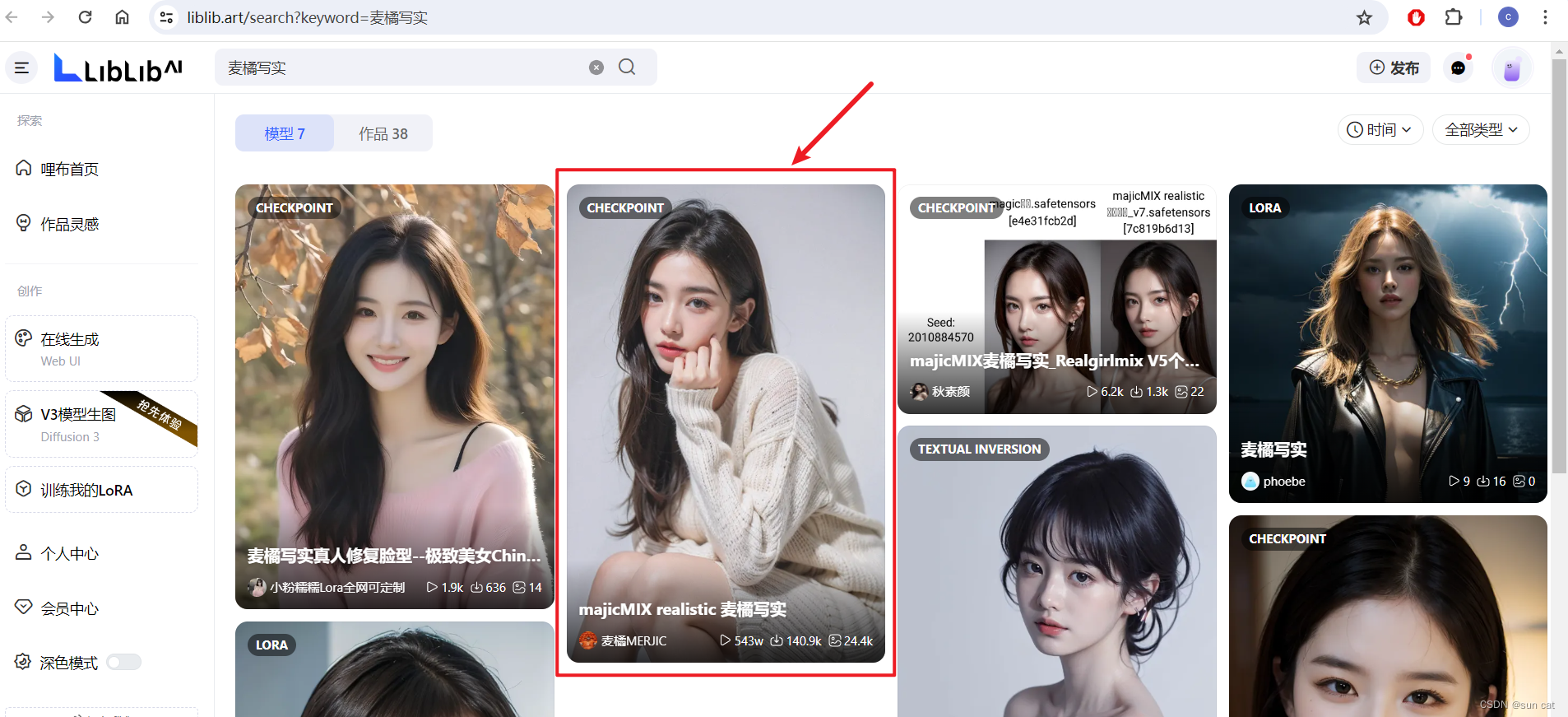Switch to the 作品 38 tab
The image size is (1568, 717).
tap(383, 133)
